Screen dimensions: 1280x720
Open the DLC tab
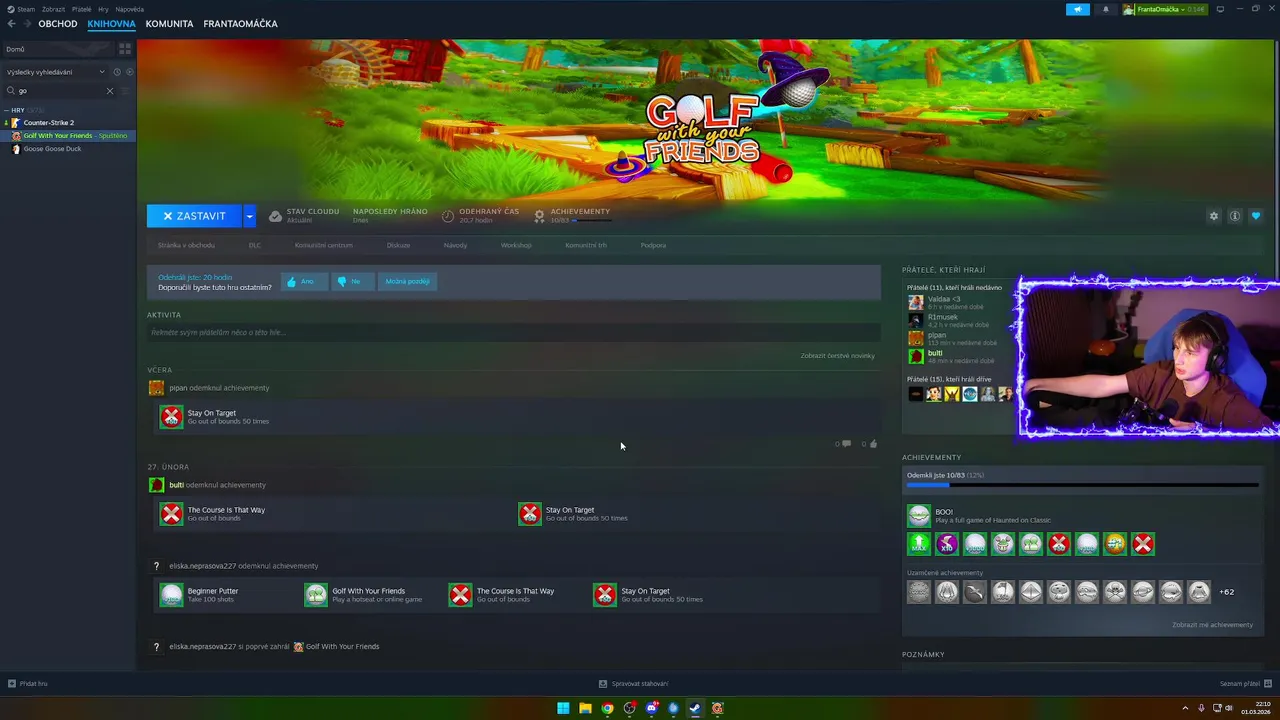point(255,245)
